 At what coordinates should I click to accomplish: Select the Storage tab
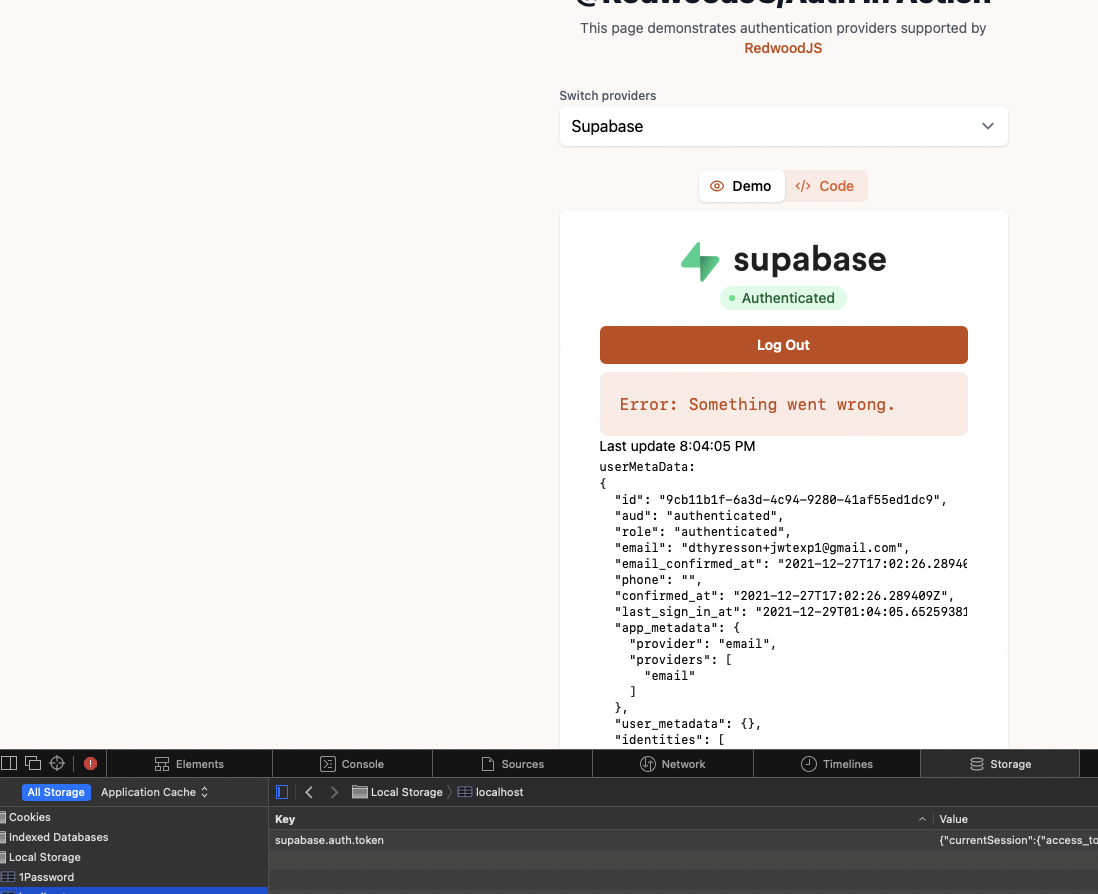(x=1000, y=764)
